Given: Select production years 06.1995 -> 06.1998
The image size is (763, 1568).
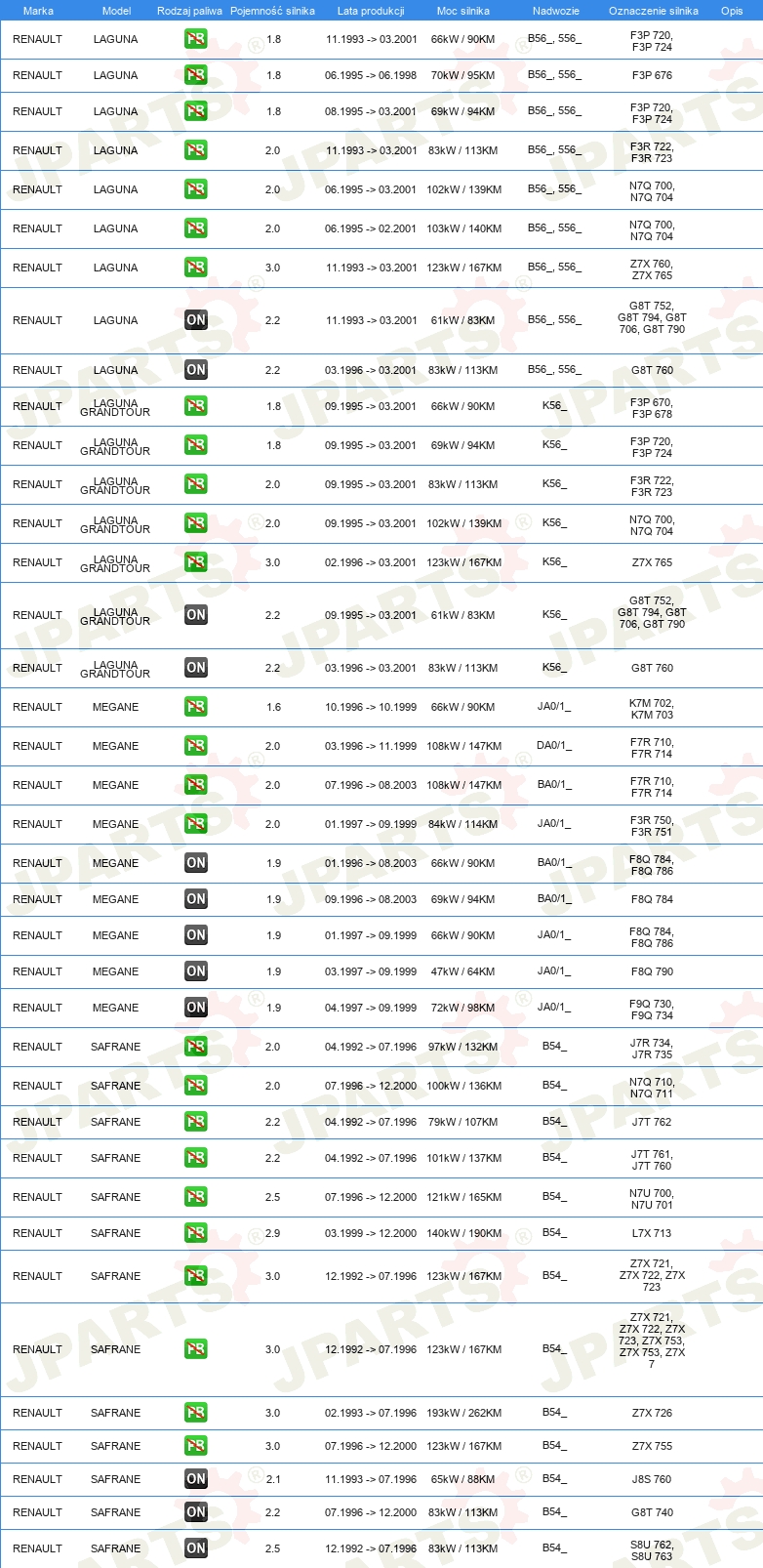Looking at the screenshot, I should pyautogui.click(x=371, y=75).
